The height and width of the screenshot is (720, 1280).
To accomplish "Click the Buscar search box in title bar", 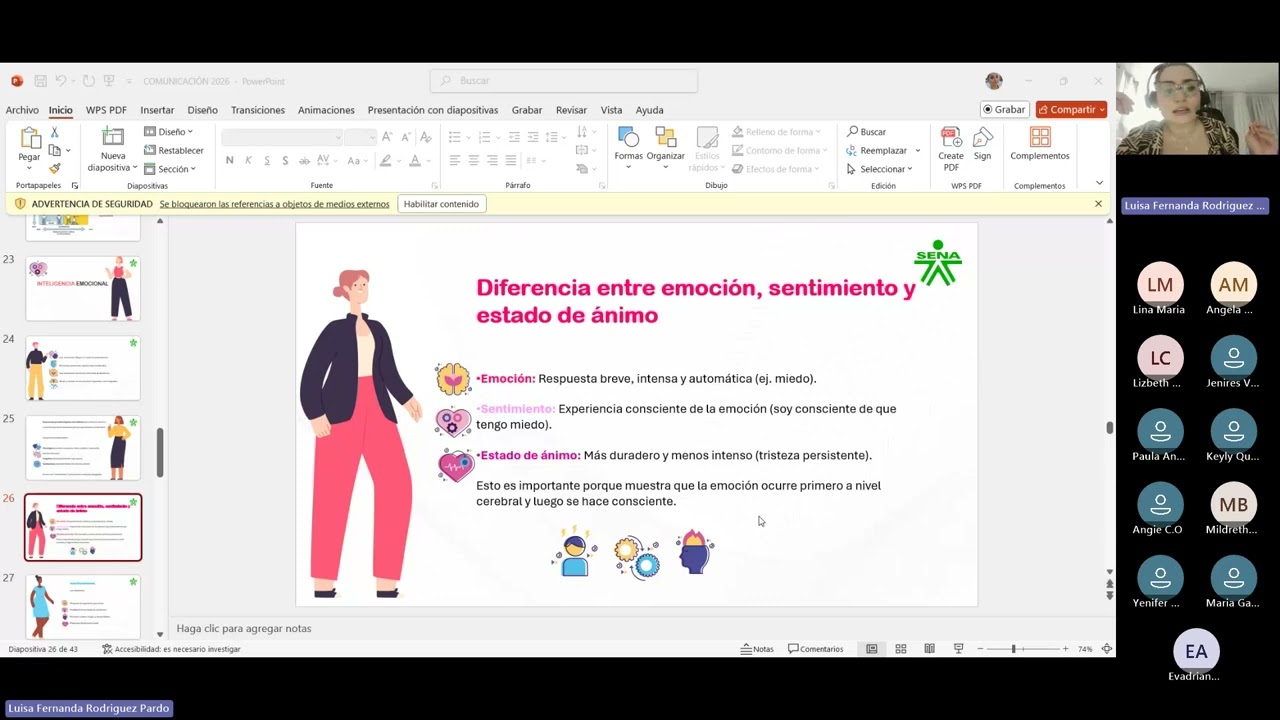I will [x=564, y=81].
